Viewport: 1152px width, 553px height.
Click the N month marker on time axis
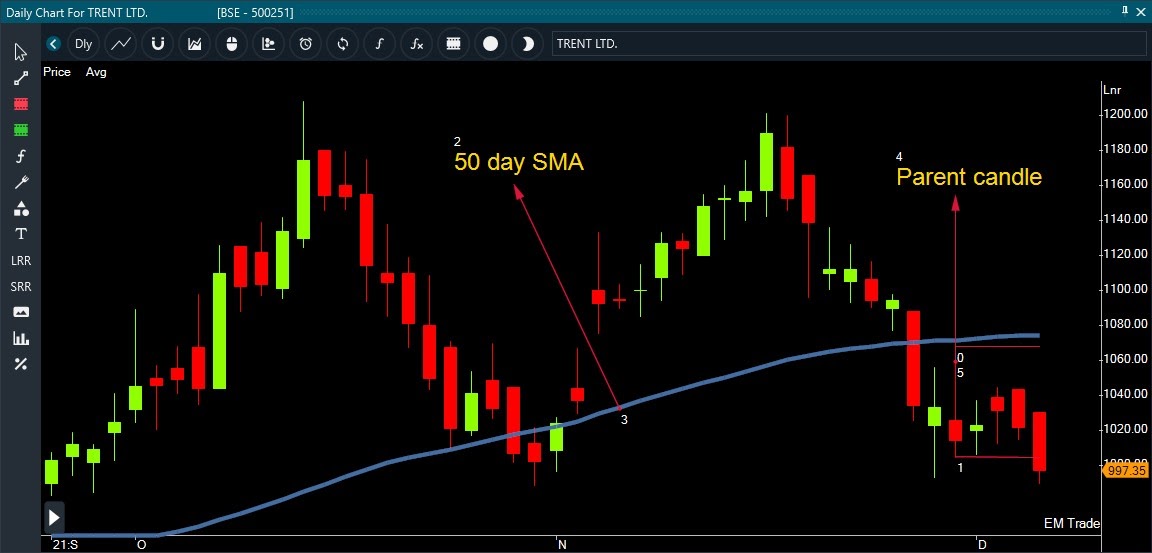coord(562,545)
